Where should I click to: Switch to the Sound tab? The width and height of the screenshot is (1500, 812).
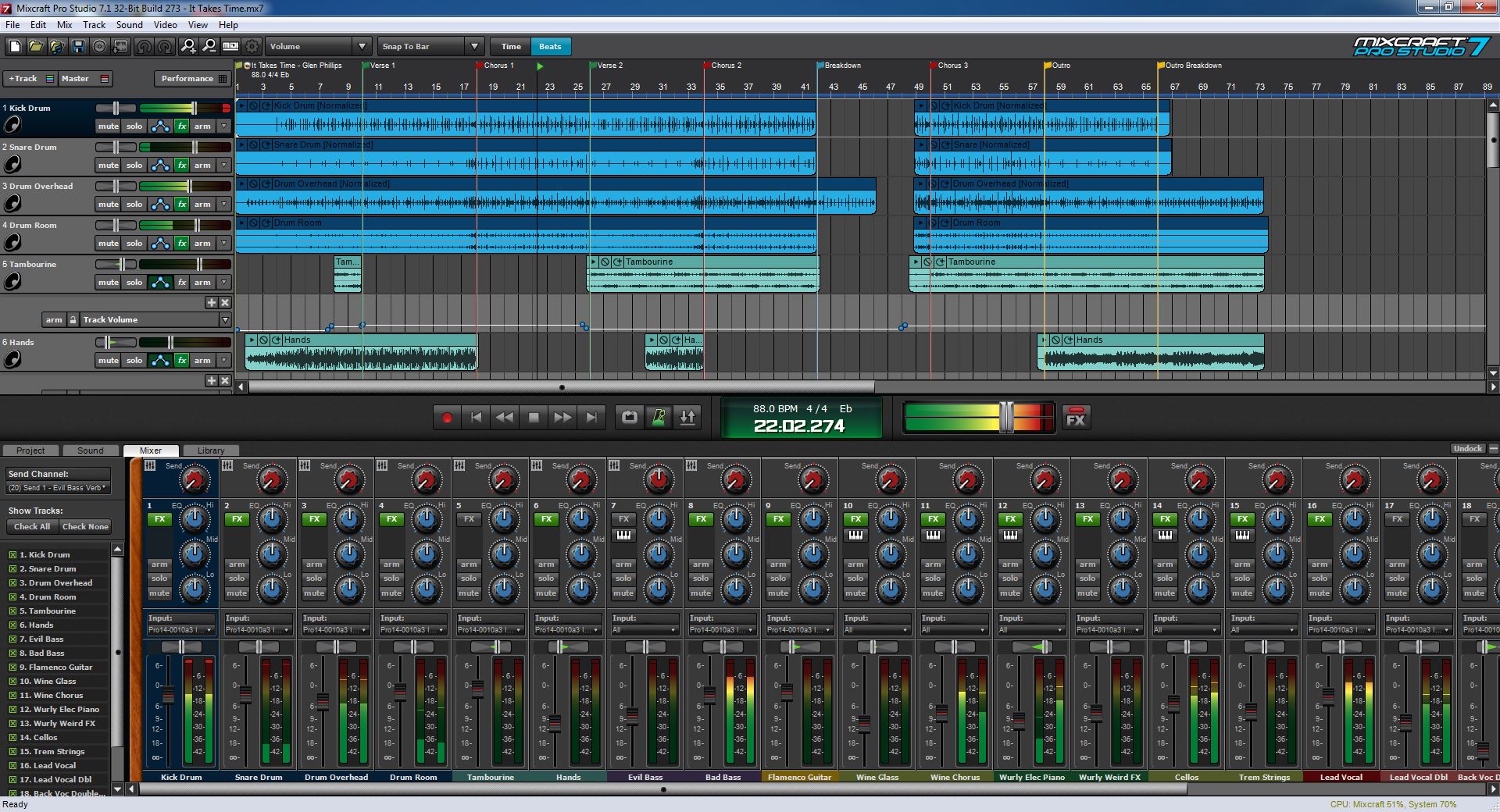pos(90,451)
